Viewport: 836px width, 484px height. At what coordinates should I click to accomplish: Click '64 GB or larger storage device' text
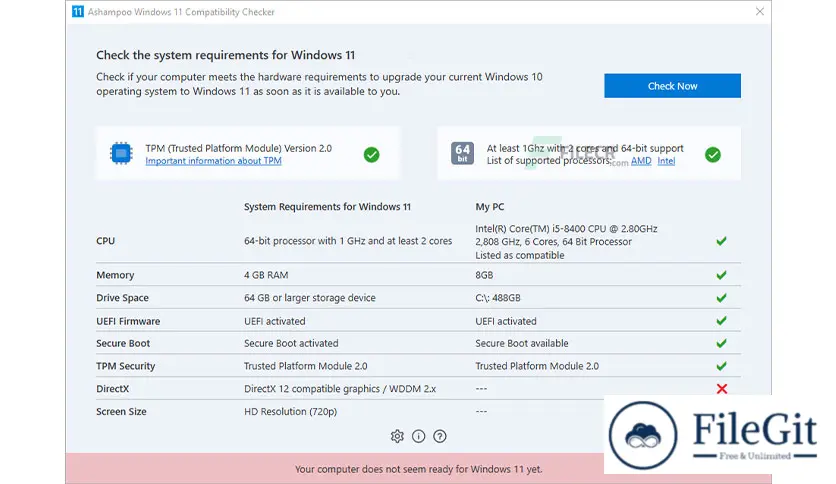tap(310, 298)
